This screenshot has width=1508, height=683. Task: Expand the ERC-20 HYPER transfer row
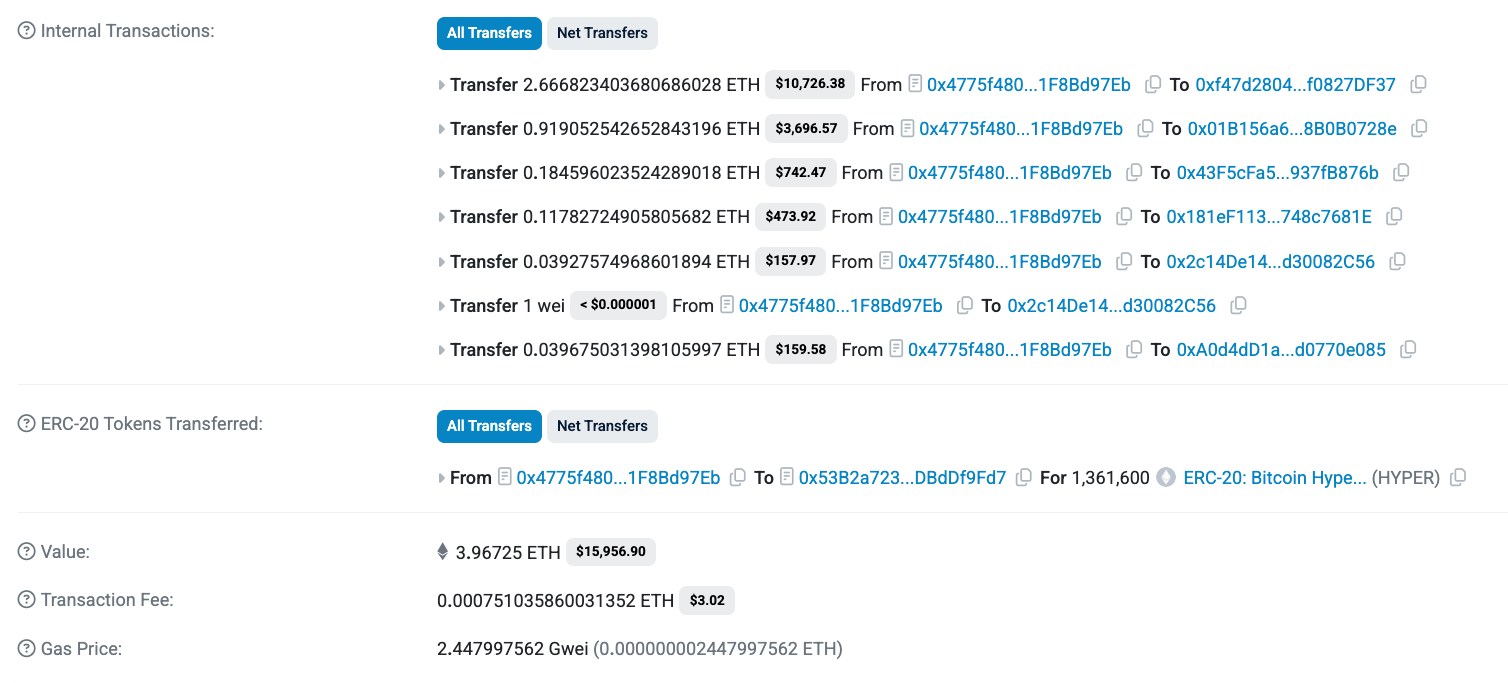coord(442,478)
